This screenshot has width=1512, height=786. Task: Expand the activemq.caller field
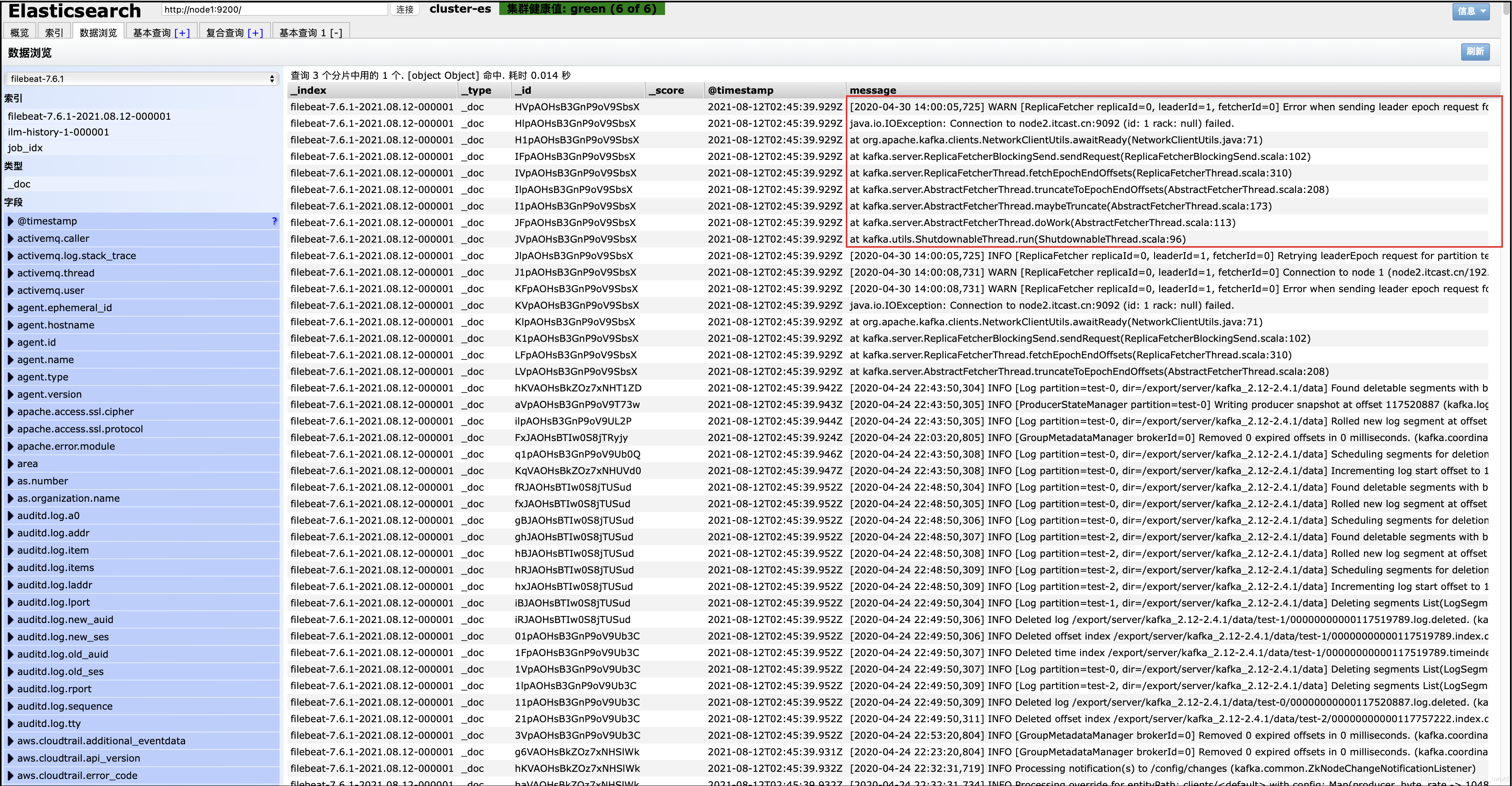(x=141, y=238)
